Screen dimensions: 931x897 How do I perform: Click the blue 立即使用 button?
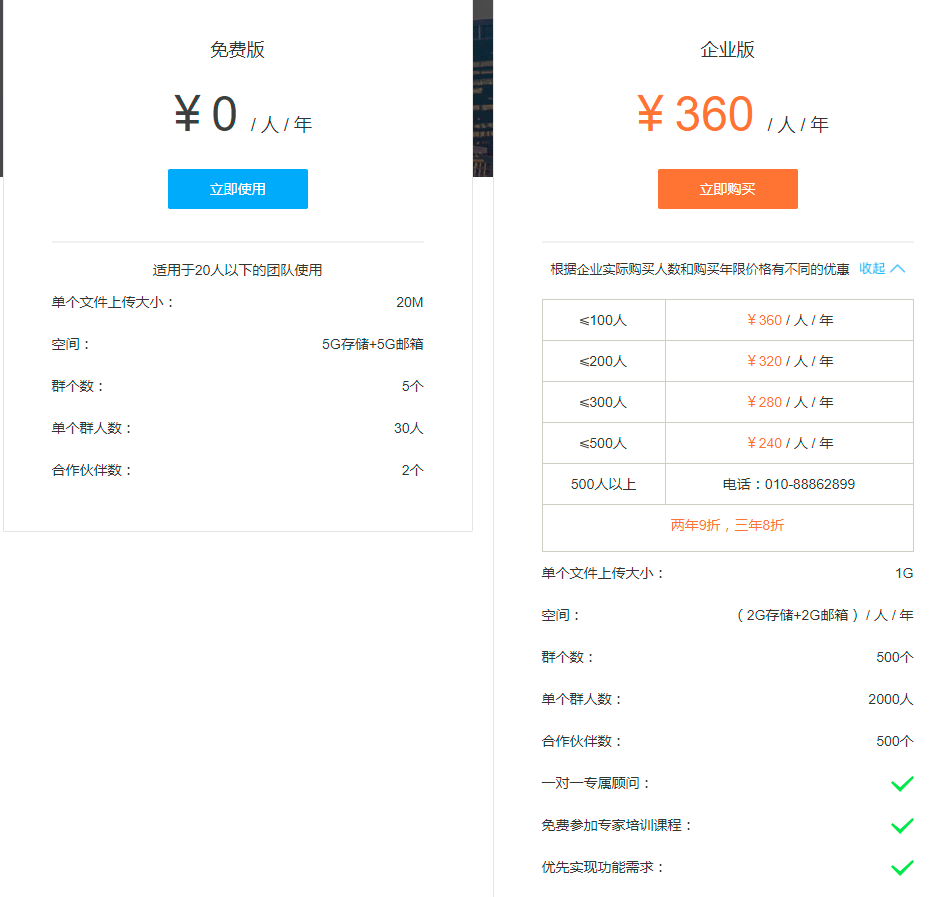(238, 189)
